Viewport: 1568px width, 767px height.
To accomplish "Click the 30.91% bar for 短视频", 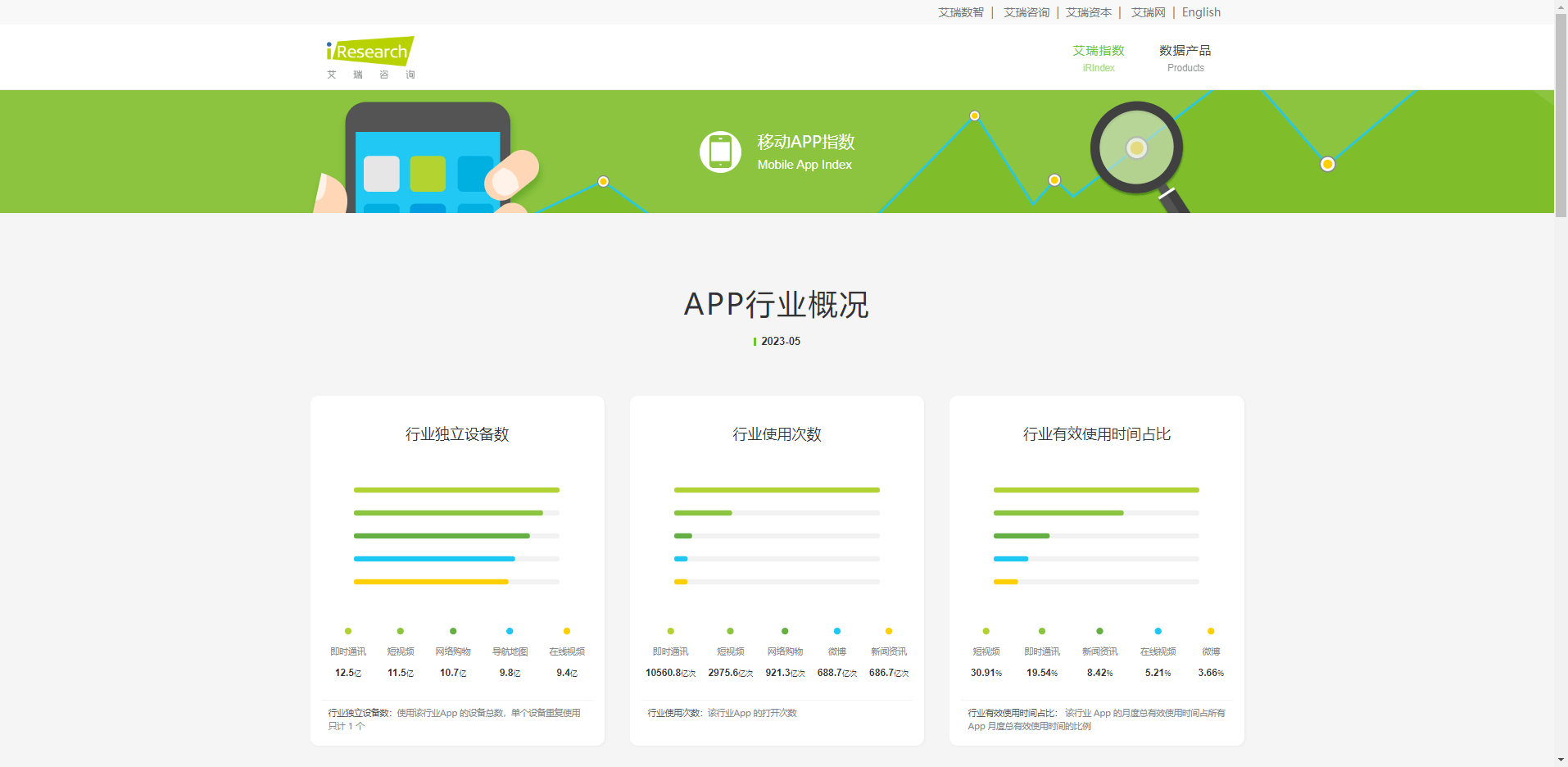I will 1095,490.
